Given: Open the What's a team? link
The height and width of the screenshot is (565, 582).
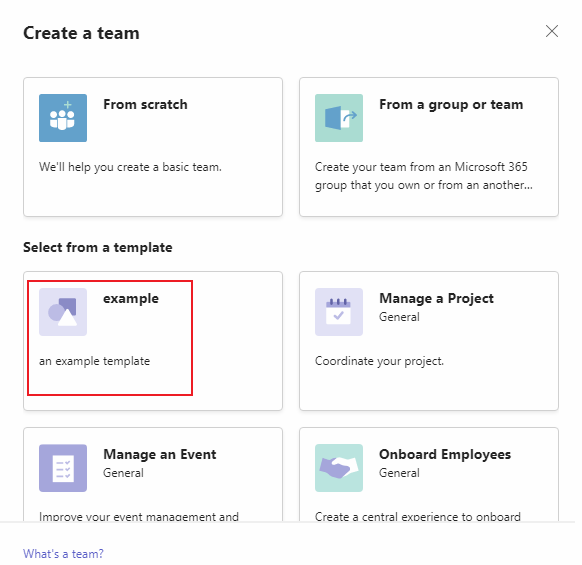Looking at the screenshot, I should coord(63,553).
